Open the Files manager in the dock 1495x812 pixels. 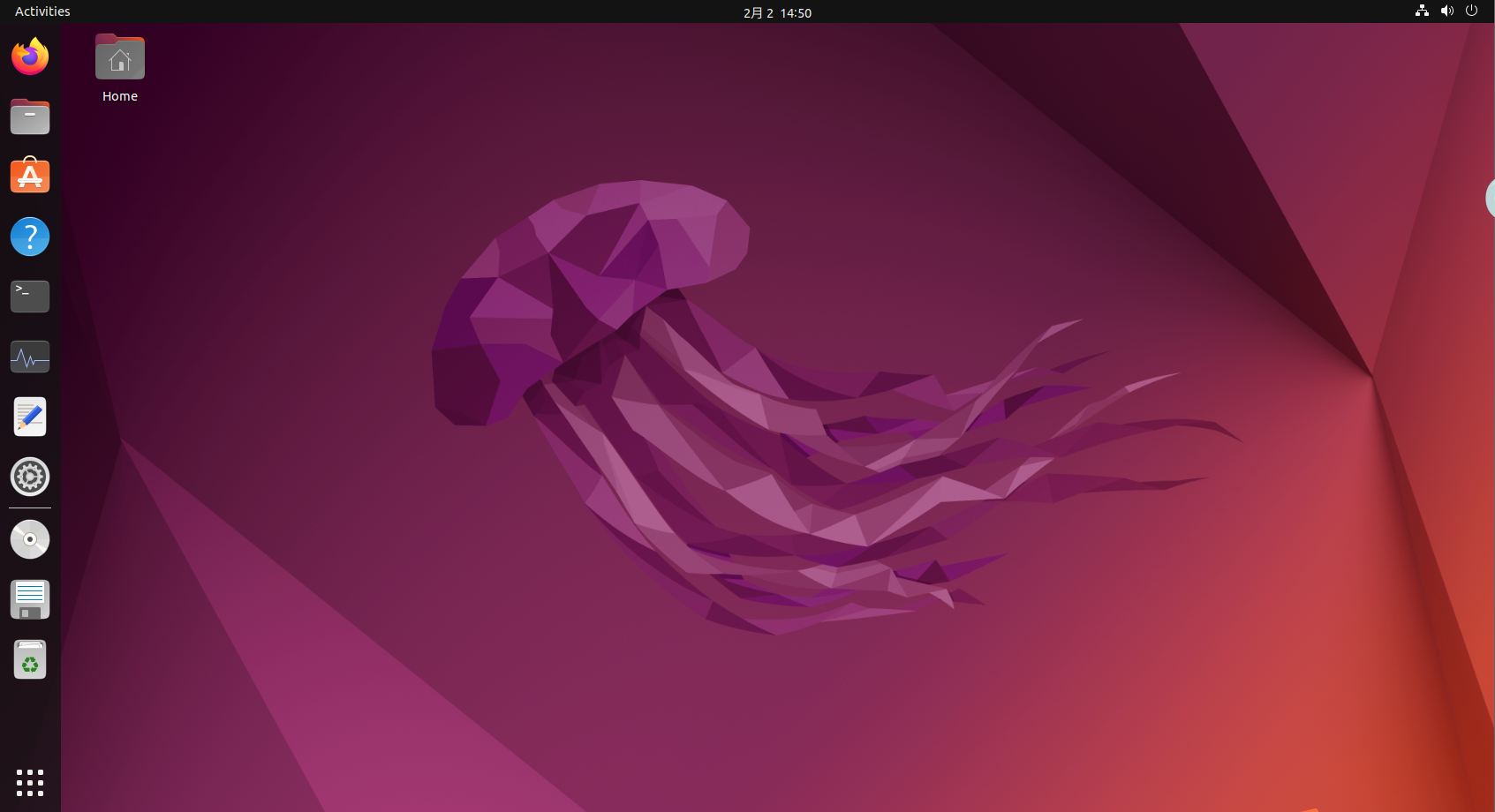click(x=30, y=117)
